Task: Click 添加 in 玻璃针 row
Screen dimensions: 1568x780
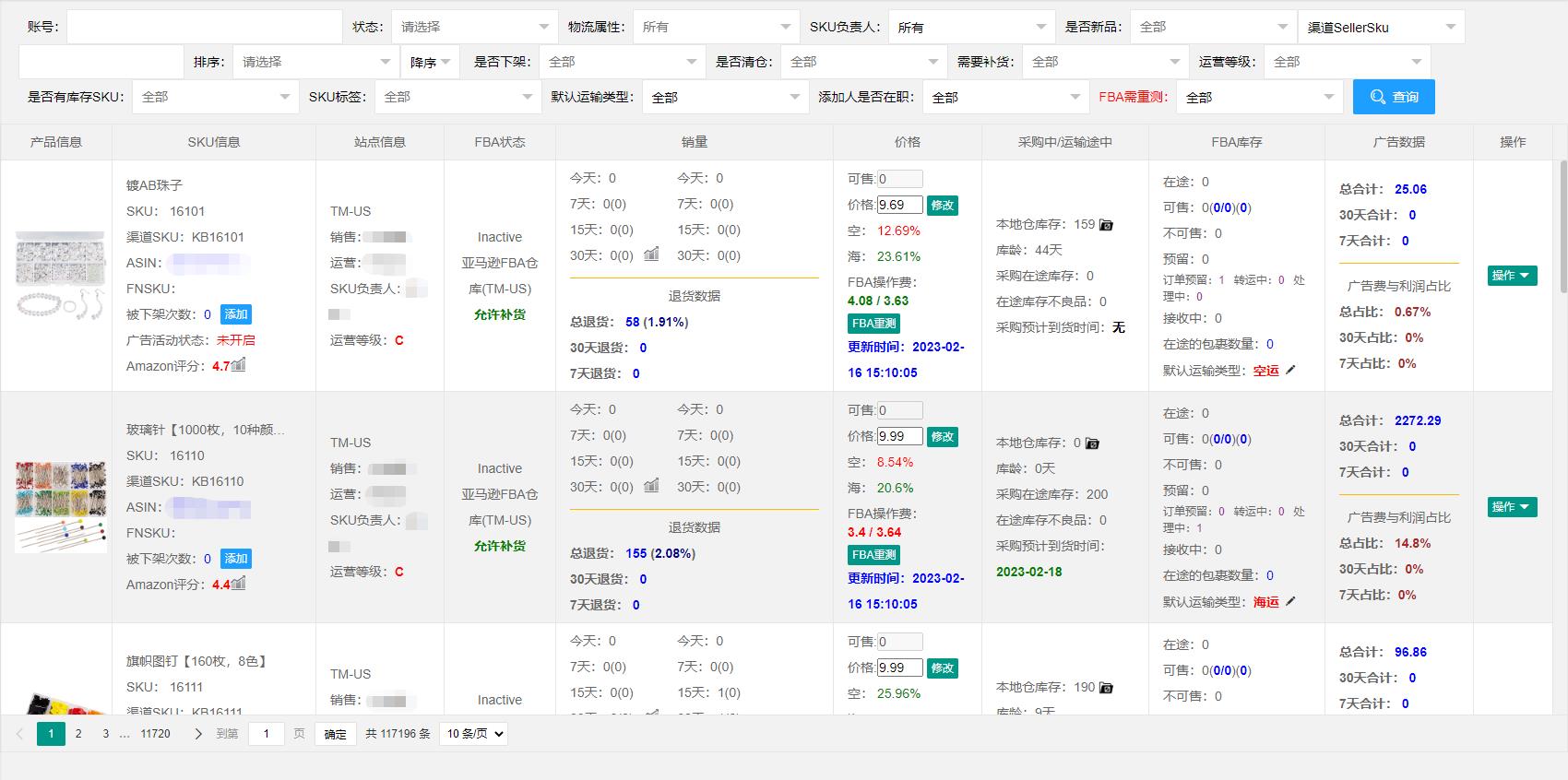Action: coord(236,559)
